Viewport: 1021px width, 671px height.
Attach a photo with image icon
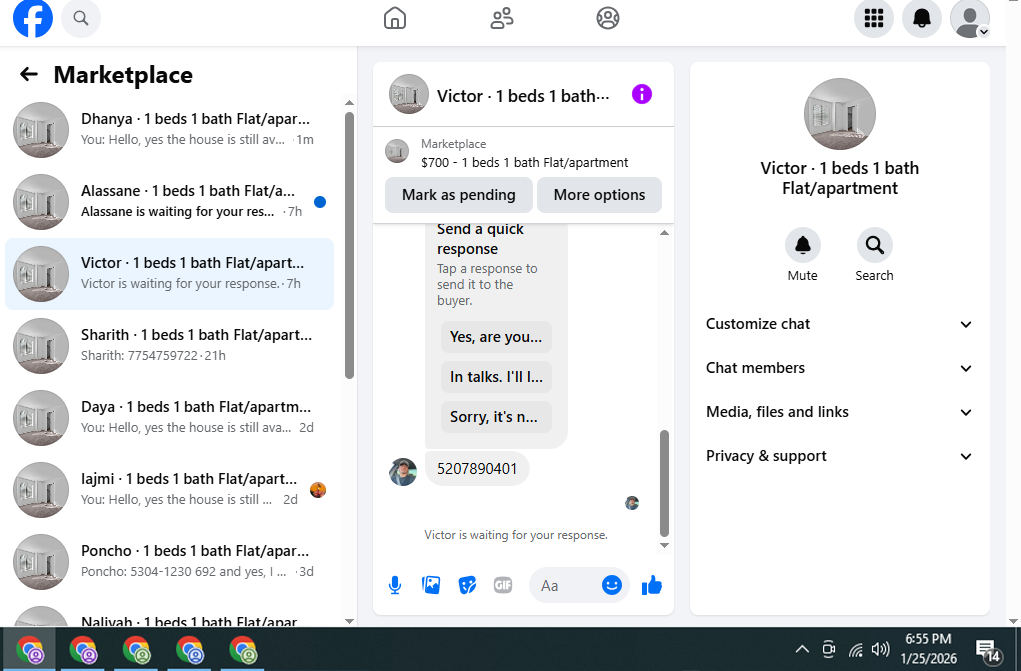click(431, 585)
